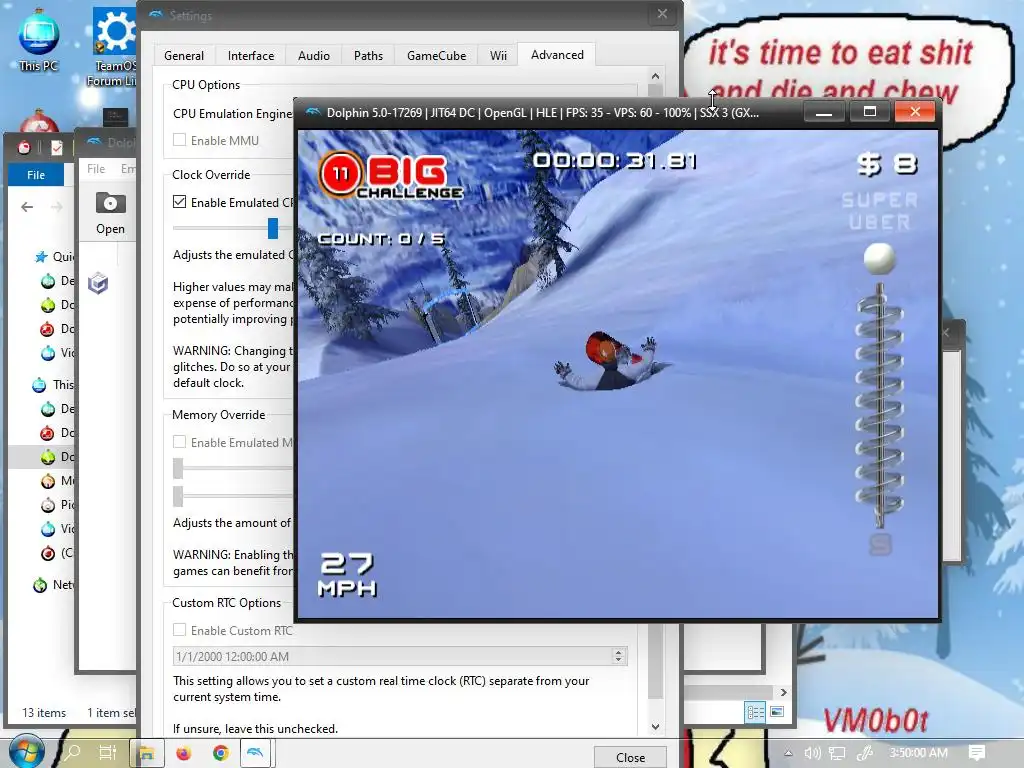The image size is (1024, 768).
Task: Click Close button in Settings dialog
Action: (630, 757)
